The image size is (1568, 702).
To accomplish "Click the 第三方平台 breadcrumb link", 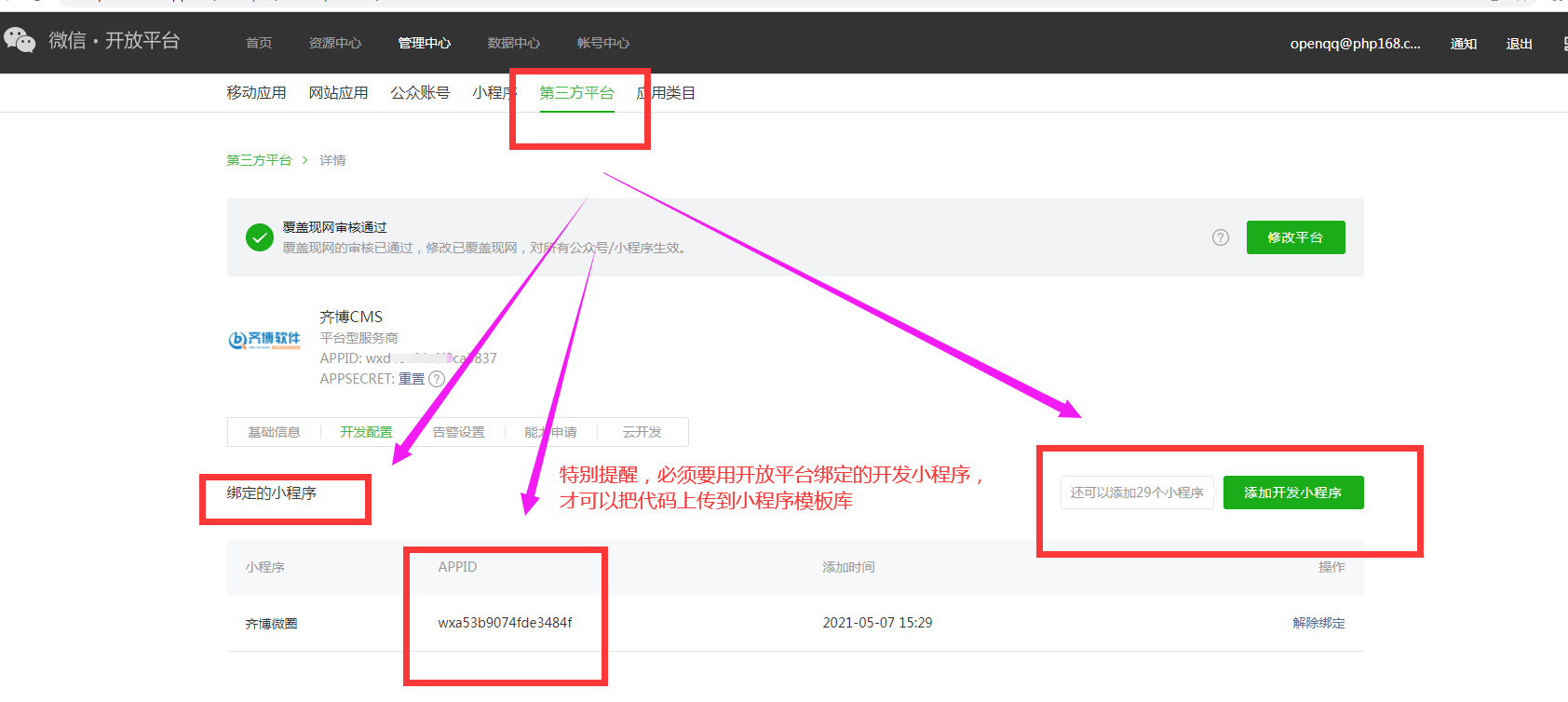I will [259, 160].
